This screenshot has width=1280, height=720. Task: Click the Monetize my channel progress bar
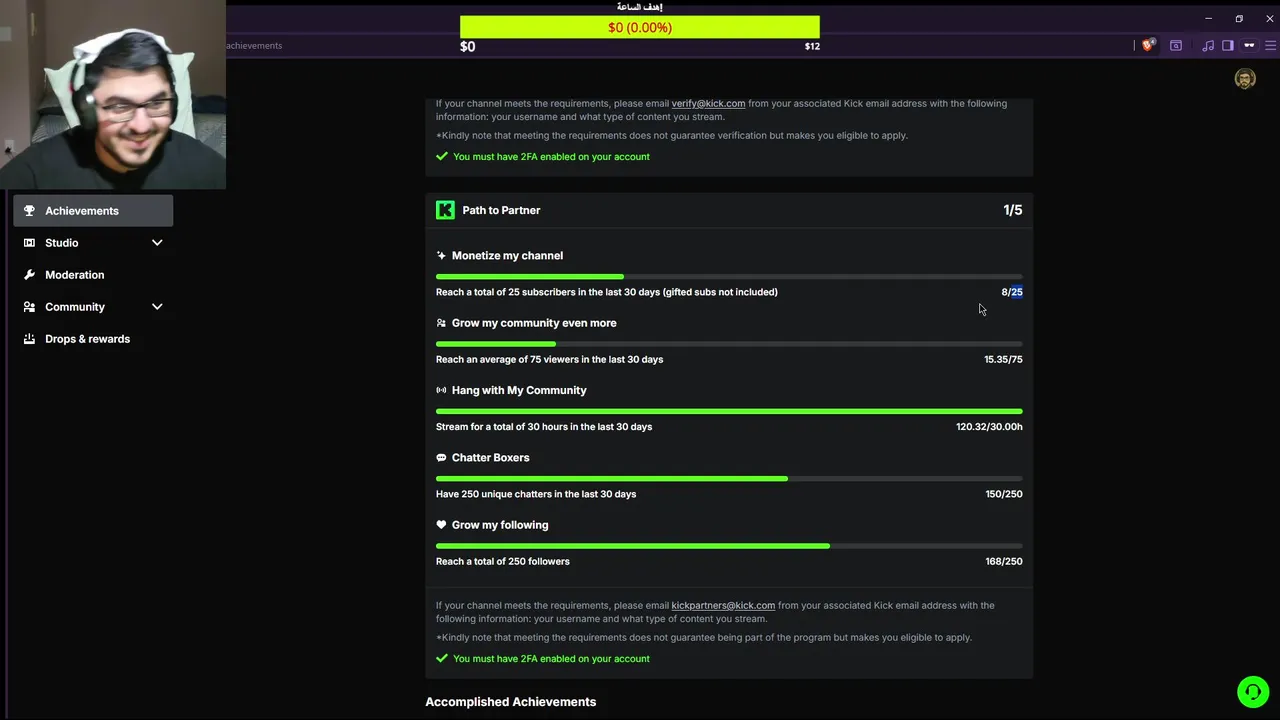click(729, 277)
